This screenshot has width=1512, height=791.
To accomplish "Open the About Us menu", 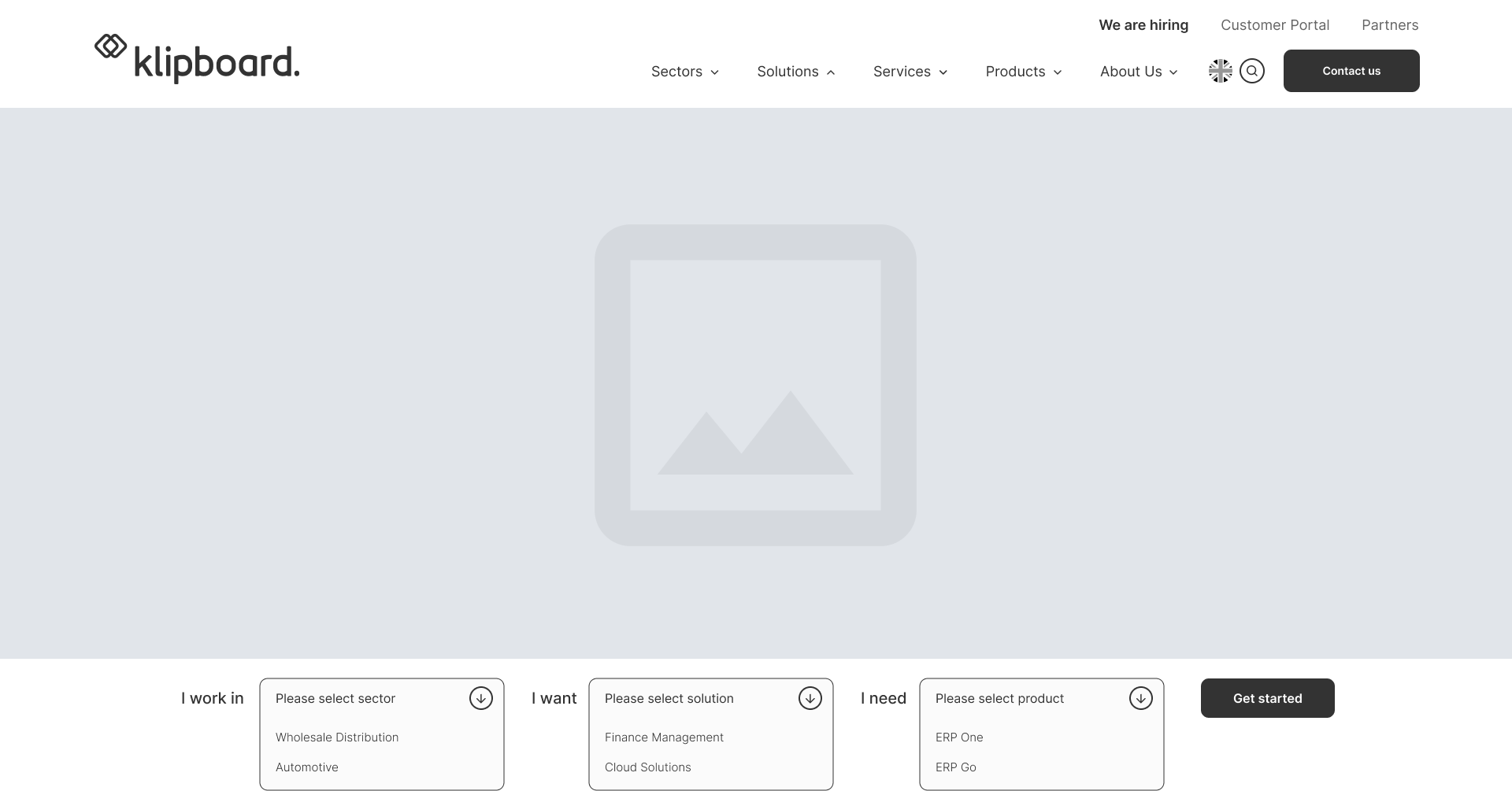I will click(x=1138, y=72).
